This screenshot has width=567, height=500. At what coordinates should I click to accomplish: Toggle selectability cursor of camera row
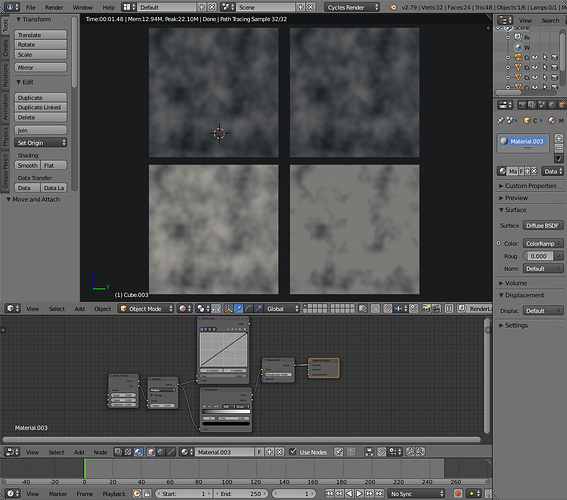tap(545, 57)
